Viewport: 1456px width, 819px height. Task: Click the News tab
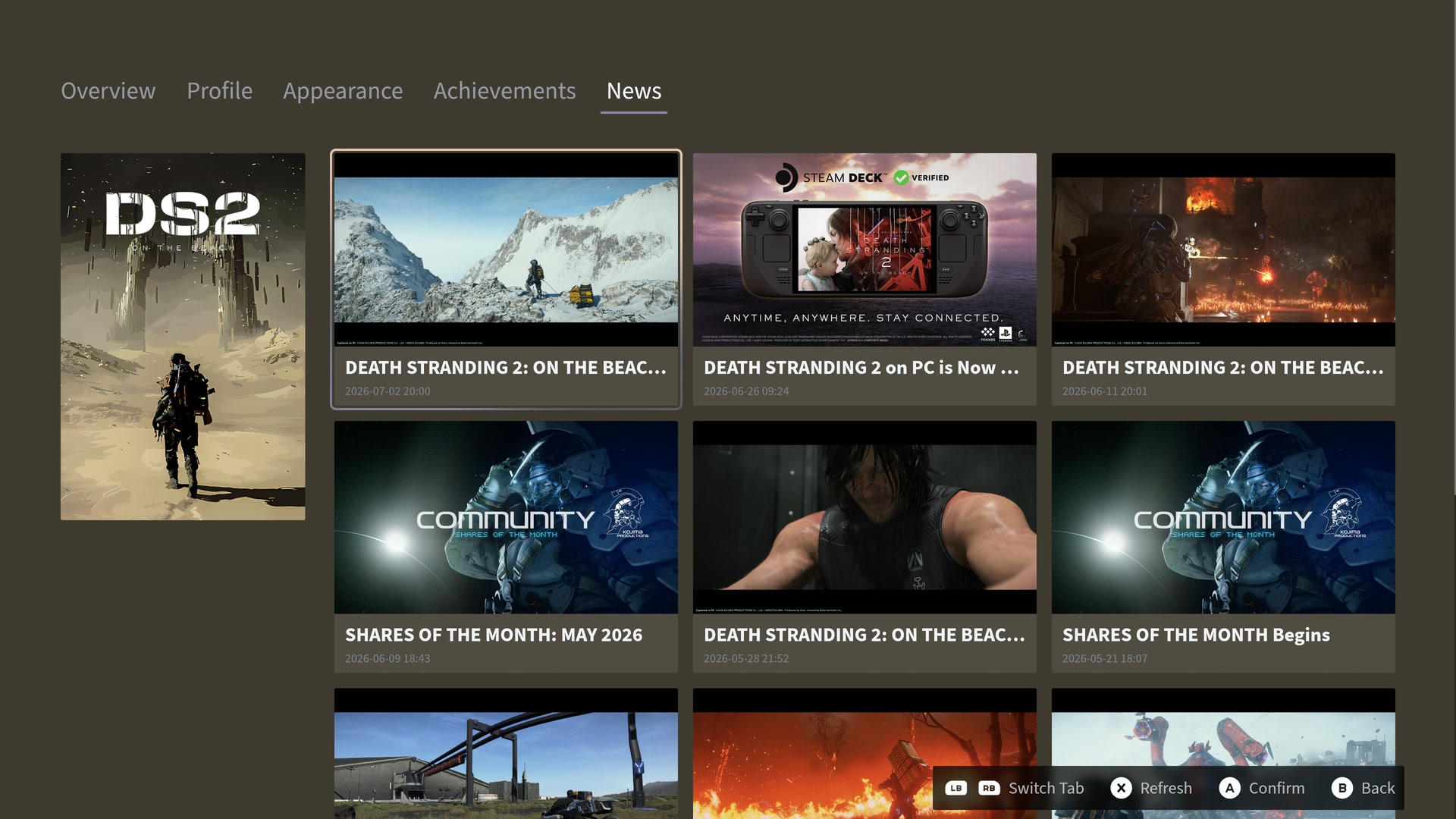[634, 91]
